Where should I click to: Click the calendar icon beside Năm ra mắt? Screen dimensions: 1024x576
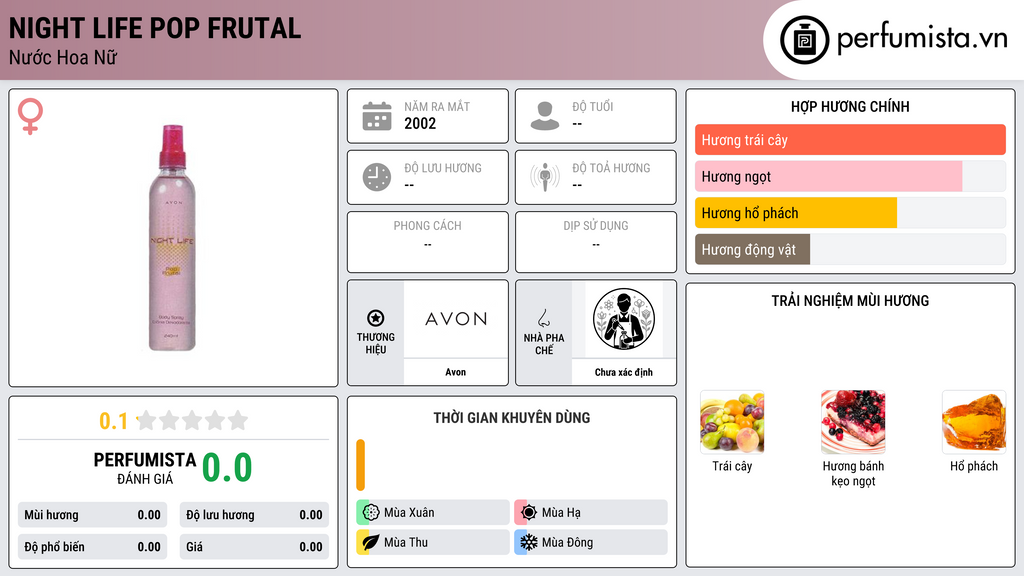pyautogui.click(x=377, y=116)
